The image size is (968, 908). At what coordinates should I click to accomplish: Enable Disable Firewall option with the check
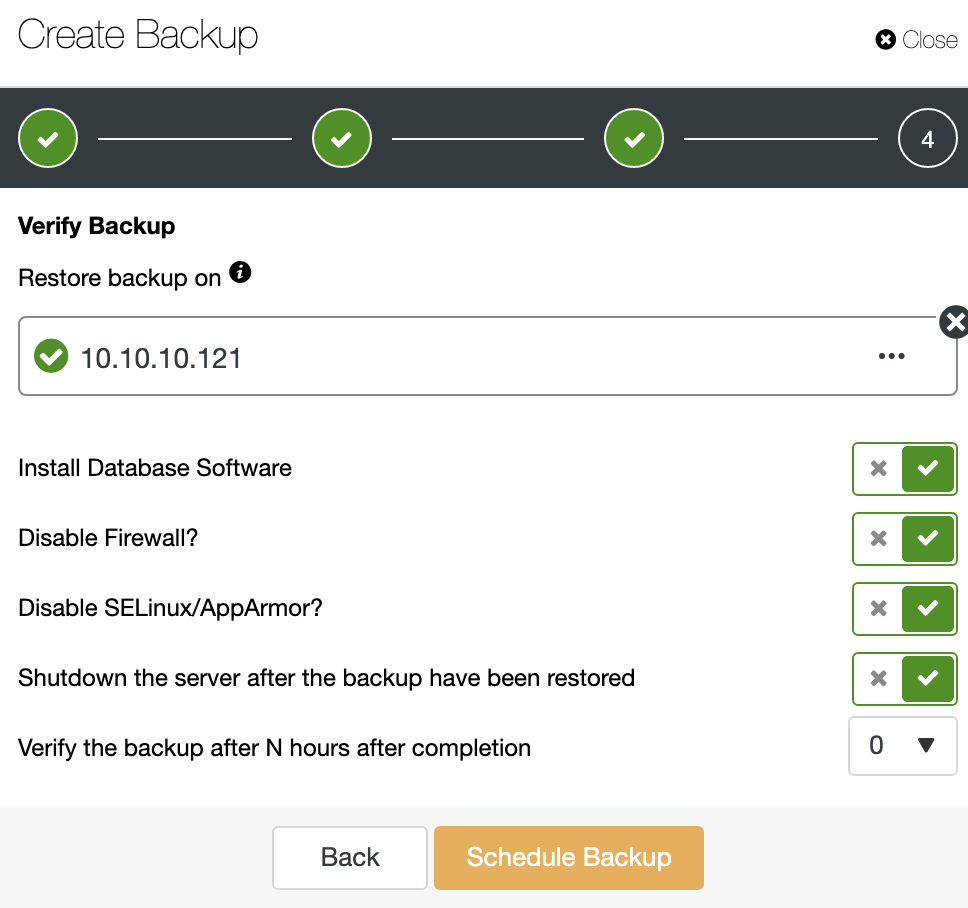coord(928,538)
